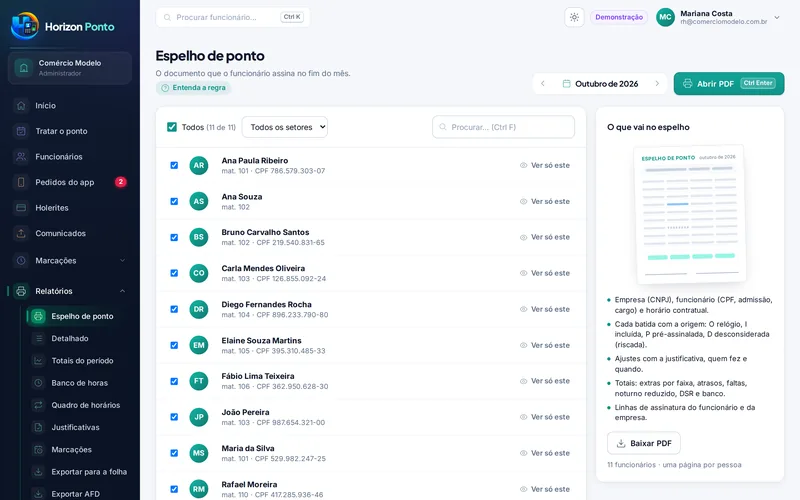
Task: Toggle light theme with the sun icon
Action: [x=574, y=17]
